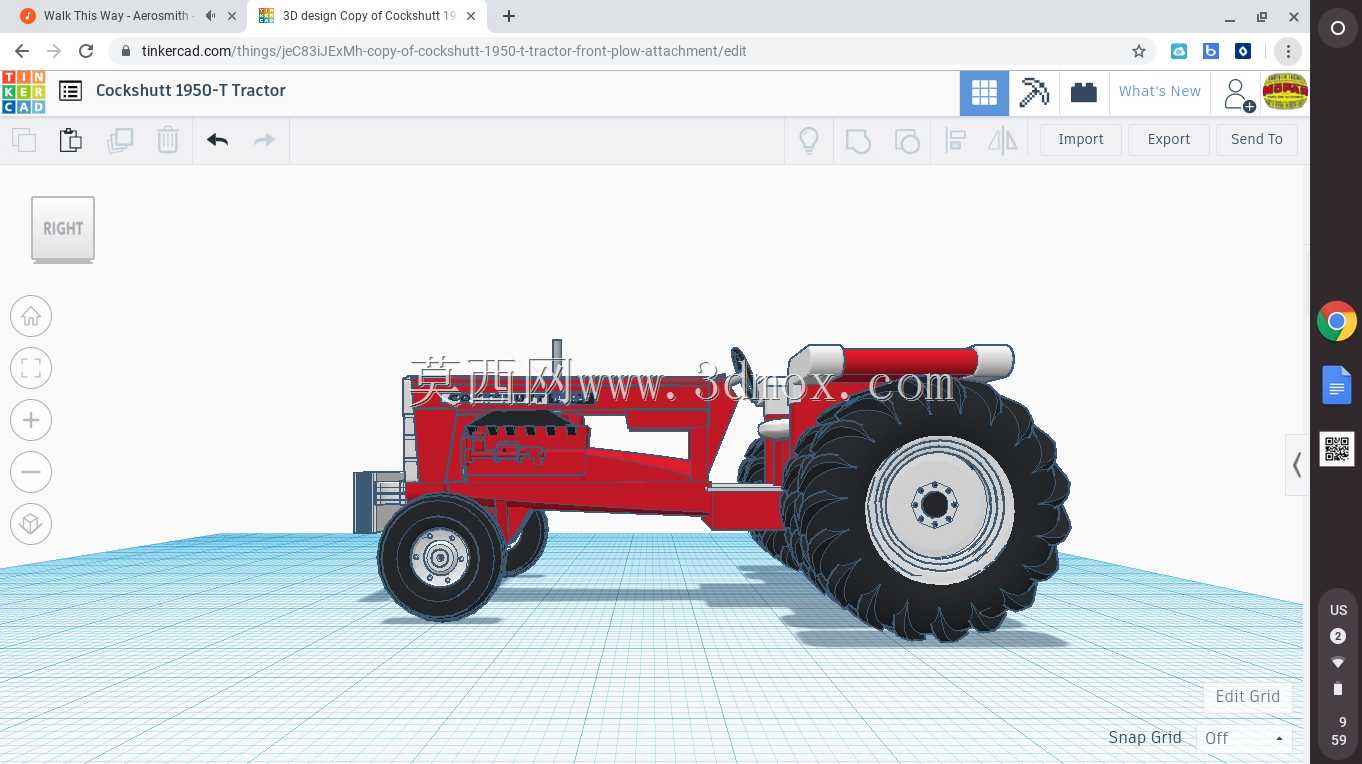The image size is (1362, 764).
Task: Reset to home view
Action: tap(31, 317)
